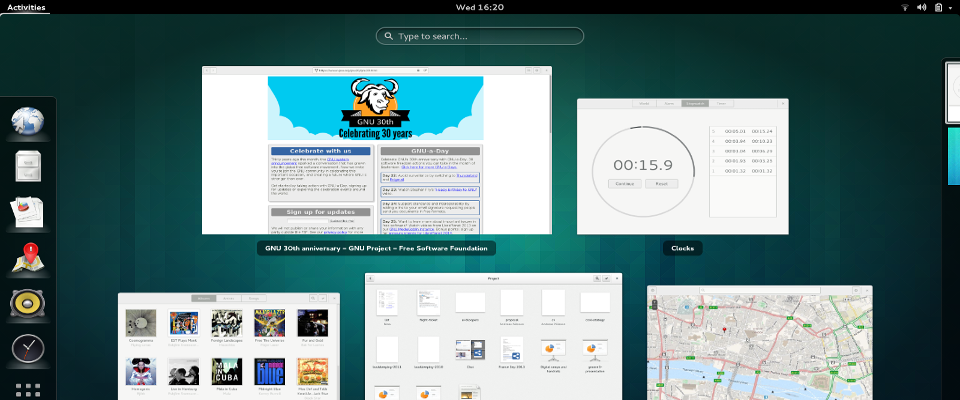Open the Alarm tab in Clocks
960x400 pixels.
[x=669, y=104]
